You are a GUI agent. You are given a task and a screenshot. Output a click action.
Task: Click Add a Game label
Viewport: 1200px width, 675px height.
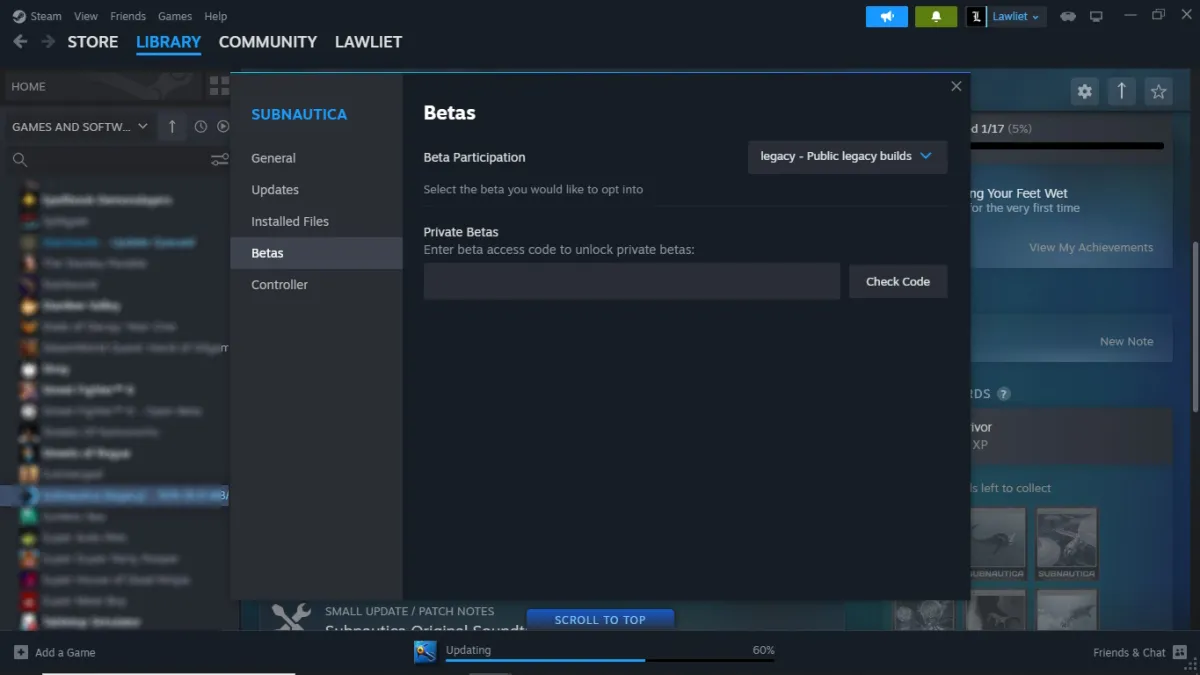tap(65, 652)
